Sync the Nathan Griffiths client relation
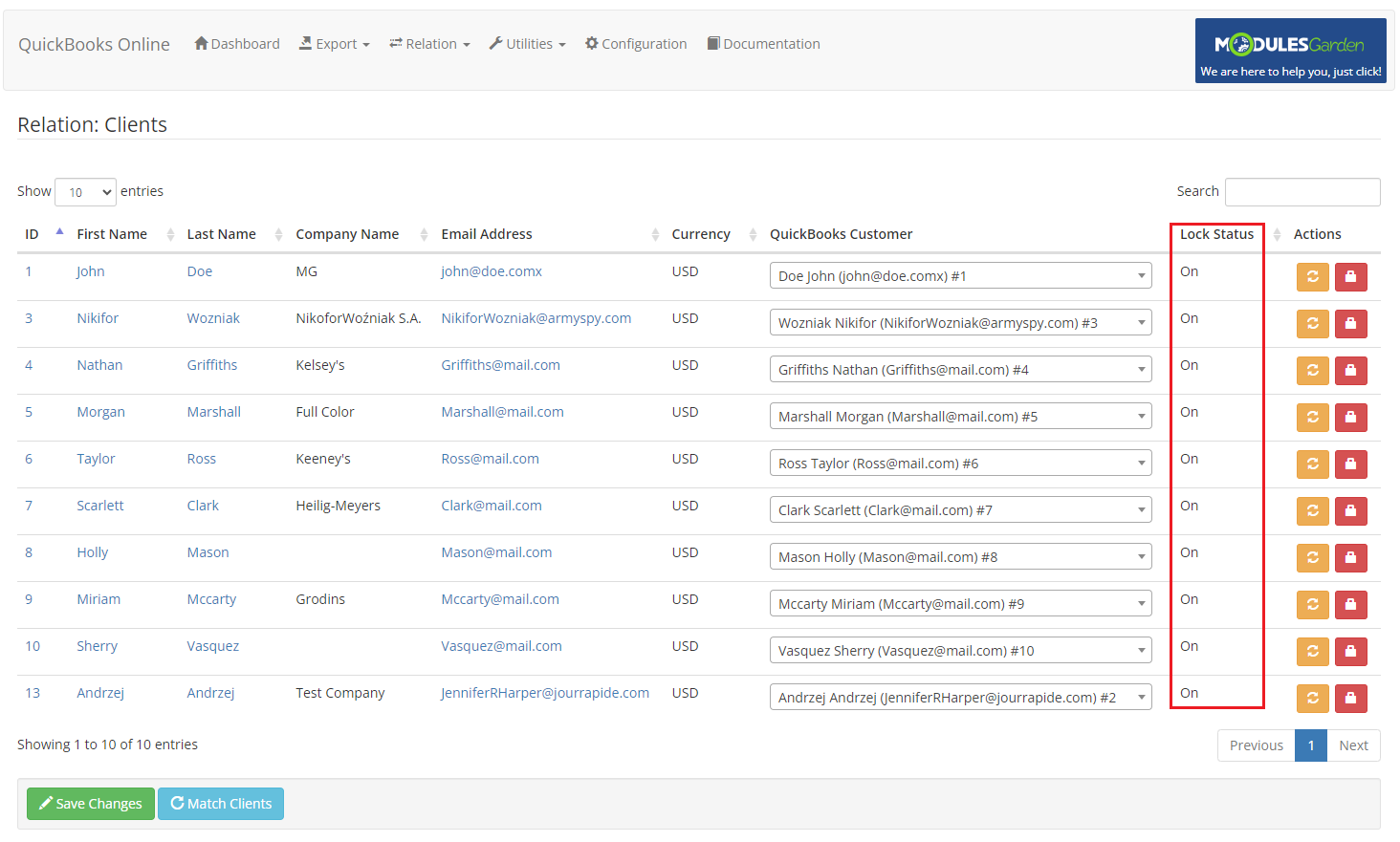This screenshot has height=842, width=1400. pyautogui.click(x=1312, y=370)
